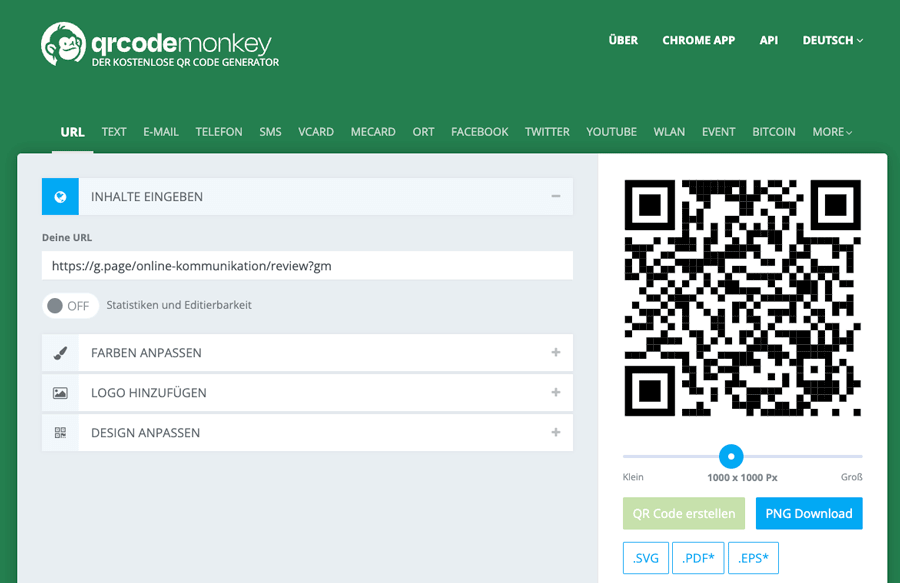Image resolution: width=900 pixels, height=583 pixels.
Task: Switch to the vCard tab
Action: (x=316, y=132)
